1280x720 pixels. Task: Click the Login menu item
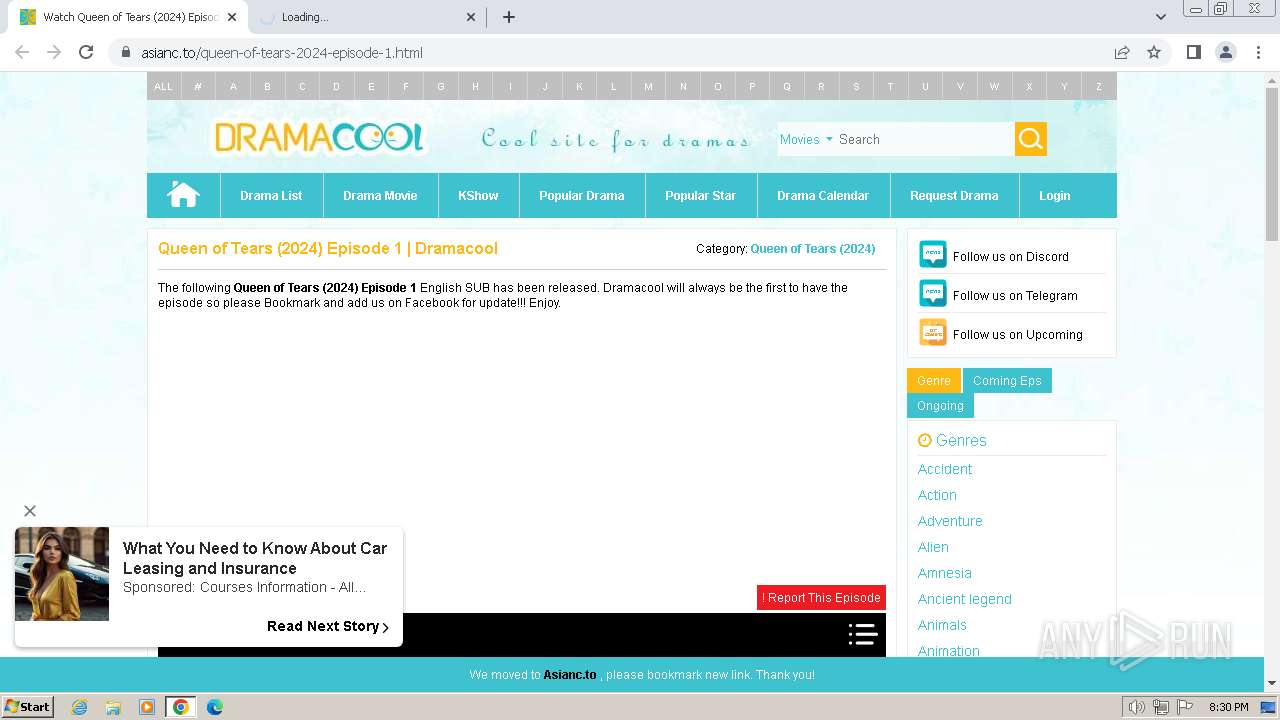pos(1054,195)
